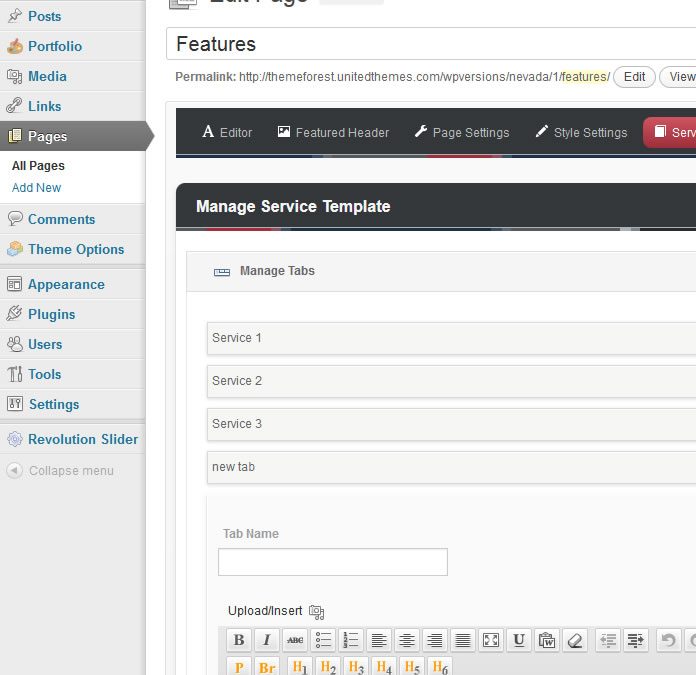Expand the Service 1 tab row
The height and width of the screenshot is (675, 696).
coord(450,338)
